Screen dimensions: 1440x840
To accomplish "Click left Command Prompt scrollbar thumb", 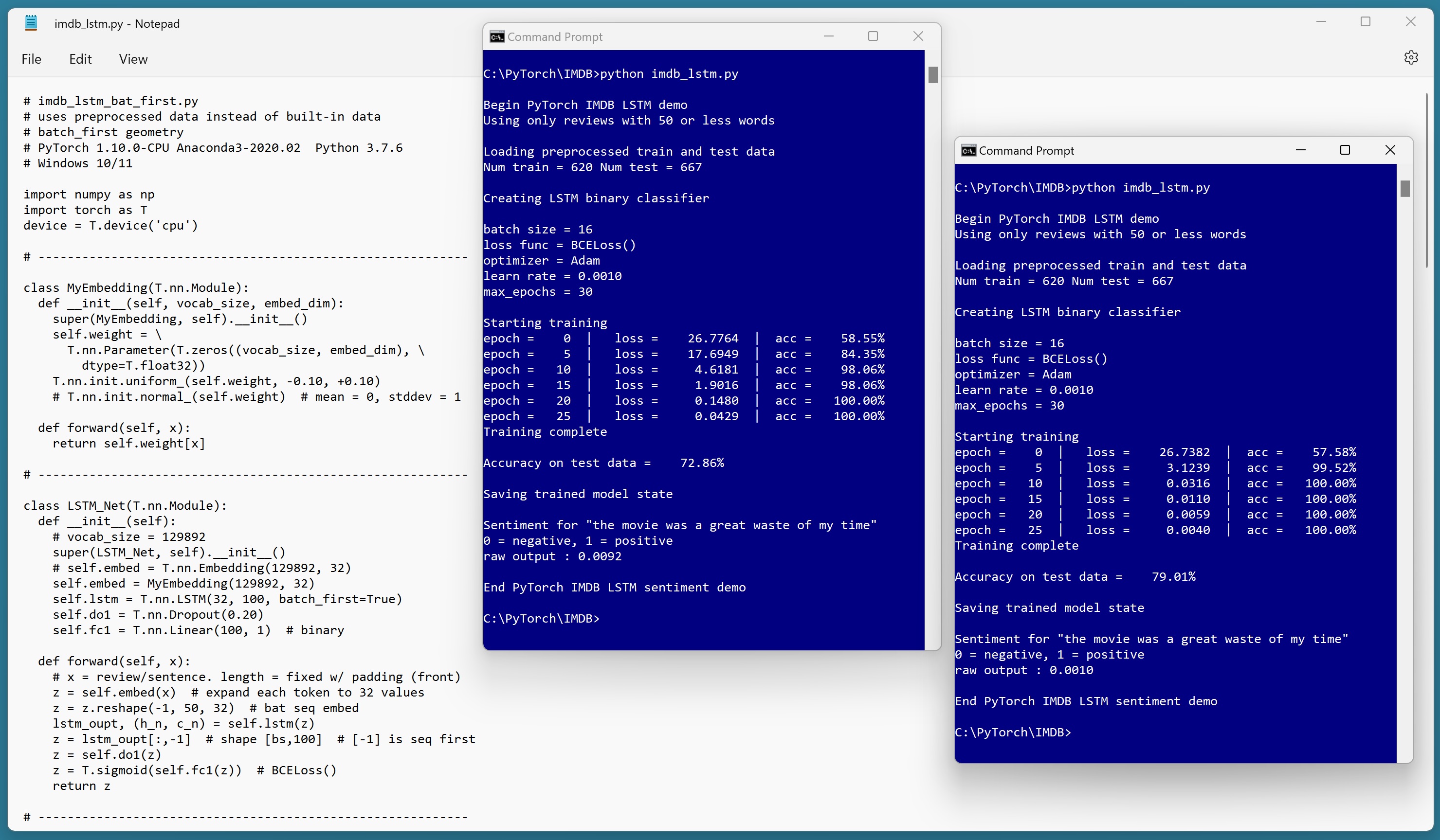I will (x=932, y=75).
